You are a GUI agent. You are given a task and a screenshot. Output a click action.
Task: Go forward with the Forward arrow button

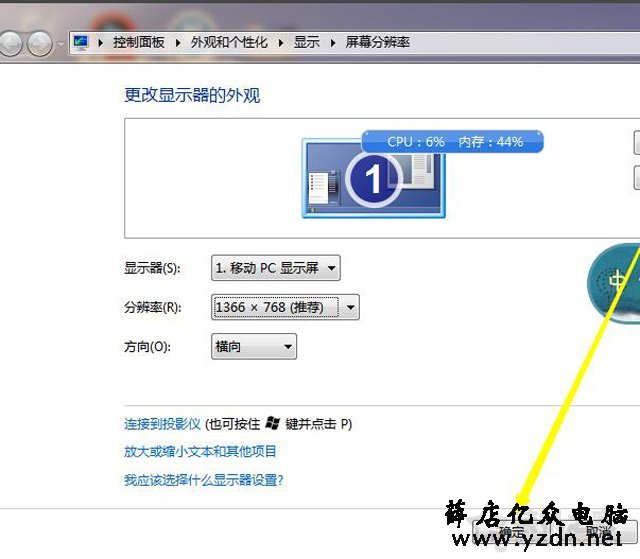pyautogui.click(x=40, y=43)
